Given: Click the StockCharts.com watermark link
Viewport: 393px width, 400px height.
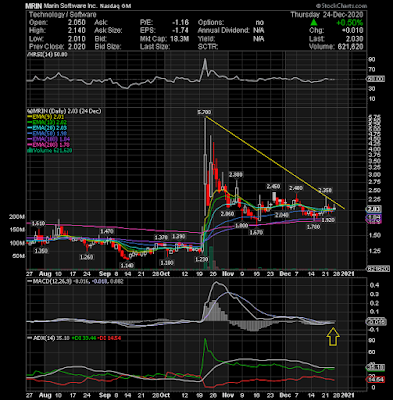Looking at the screenshot, I should tap(341, 6).
